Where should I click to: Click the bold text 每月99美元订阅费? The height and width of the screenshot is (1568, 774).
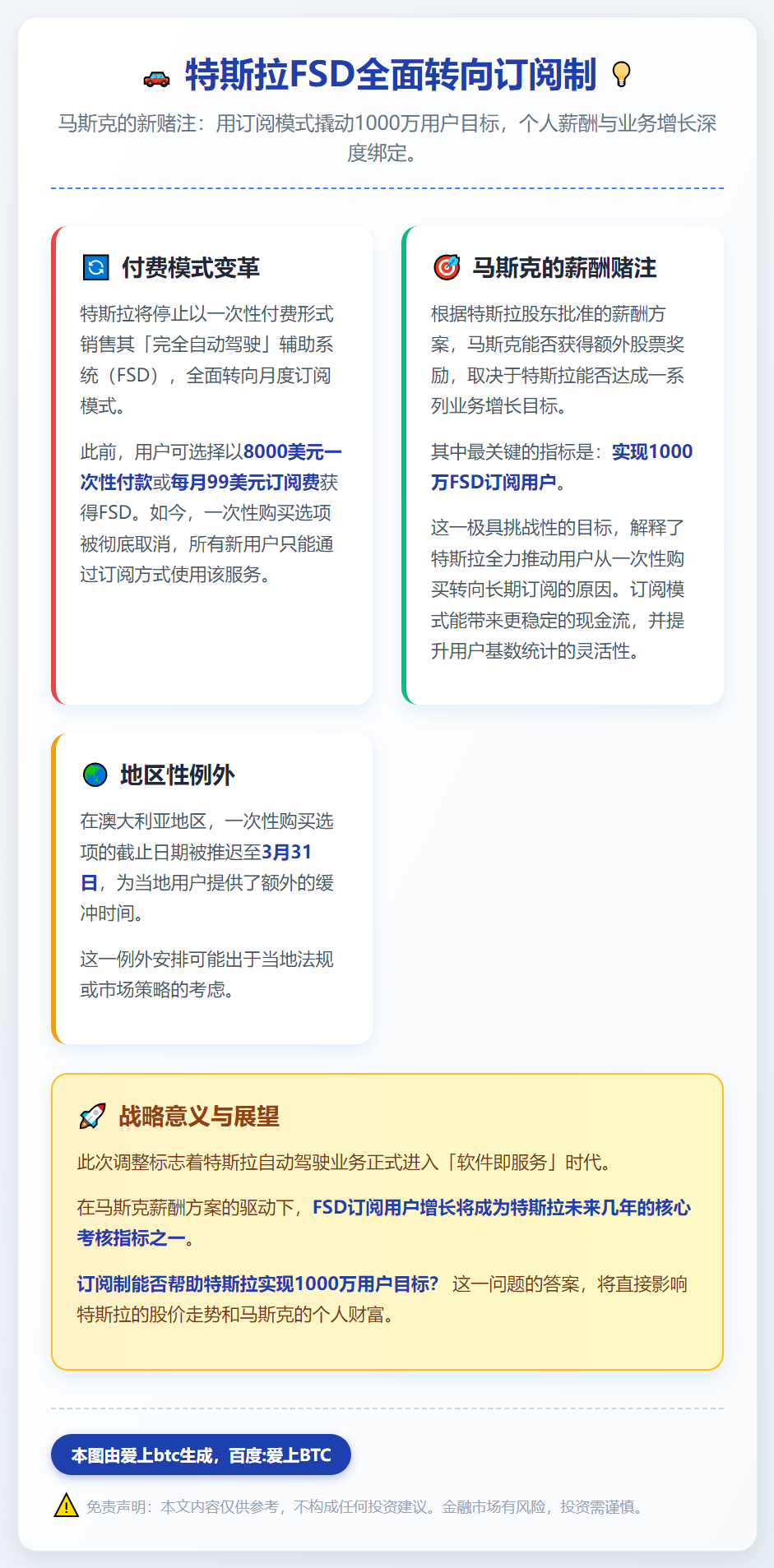coord(245,482)
